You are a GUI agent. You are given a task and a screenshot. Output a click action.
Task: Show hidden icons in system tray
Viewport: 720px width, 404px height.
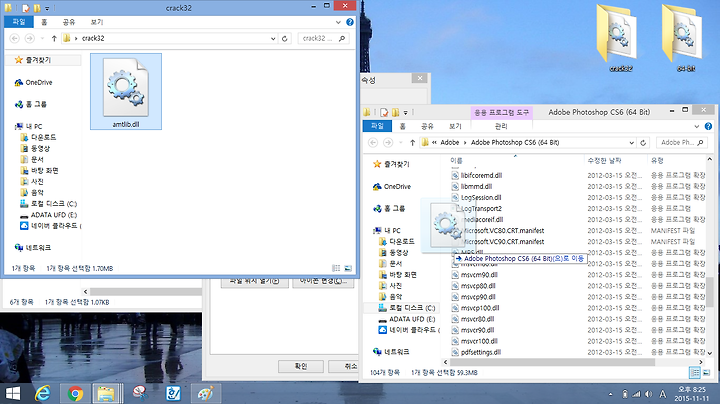pyautogui.click(x=611, y=394)
